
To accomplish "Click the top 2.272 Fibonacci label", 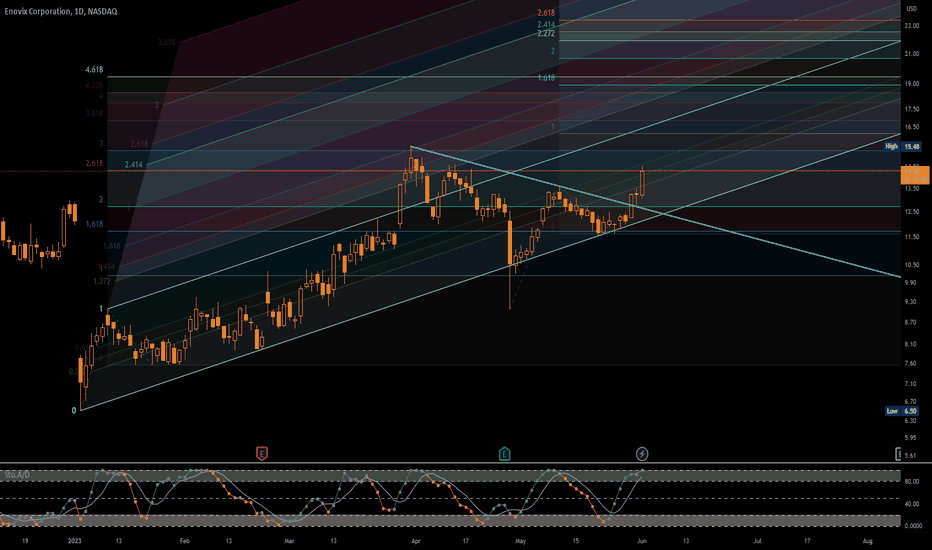I will point(546,33).
